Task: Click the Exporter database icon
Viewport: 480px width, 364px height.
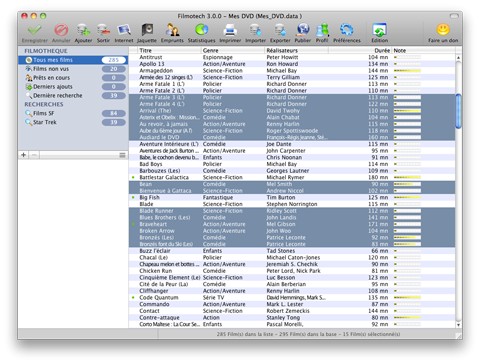Action: [x=280, y=30]
